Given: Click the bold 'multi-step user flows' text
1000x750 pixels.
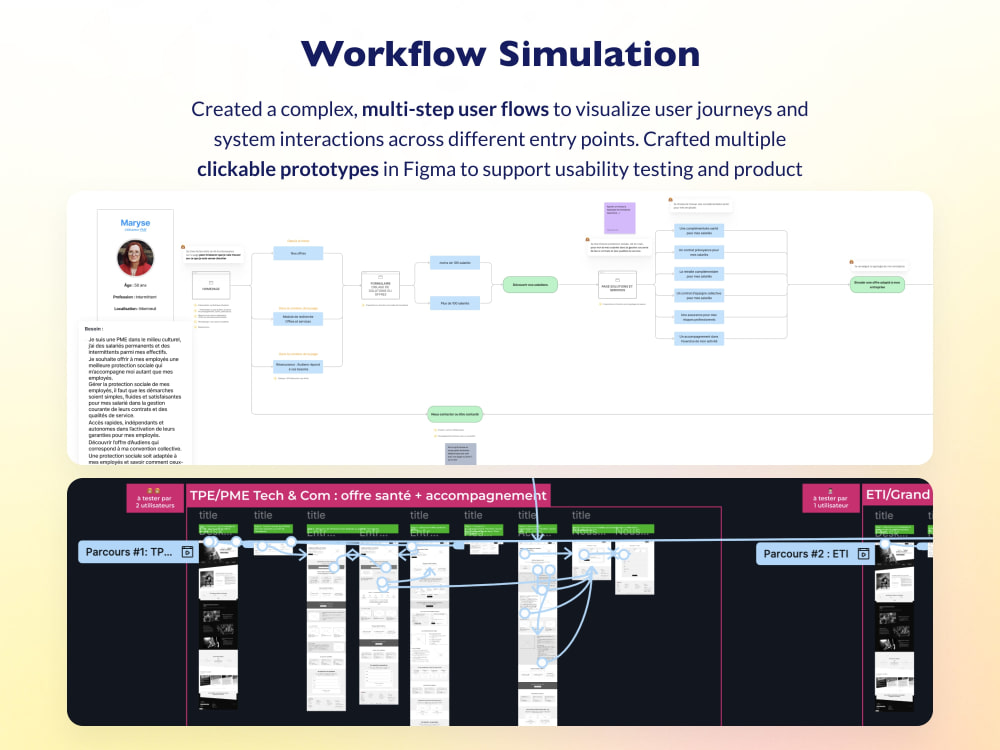Looking at the screenshot, I should (455, 109).
